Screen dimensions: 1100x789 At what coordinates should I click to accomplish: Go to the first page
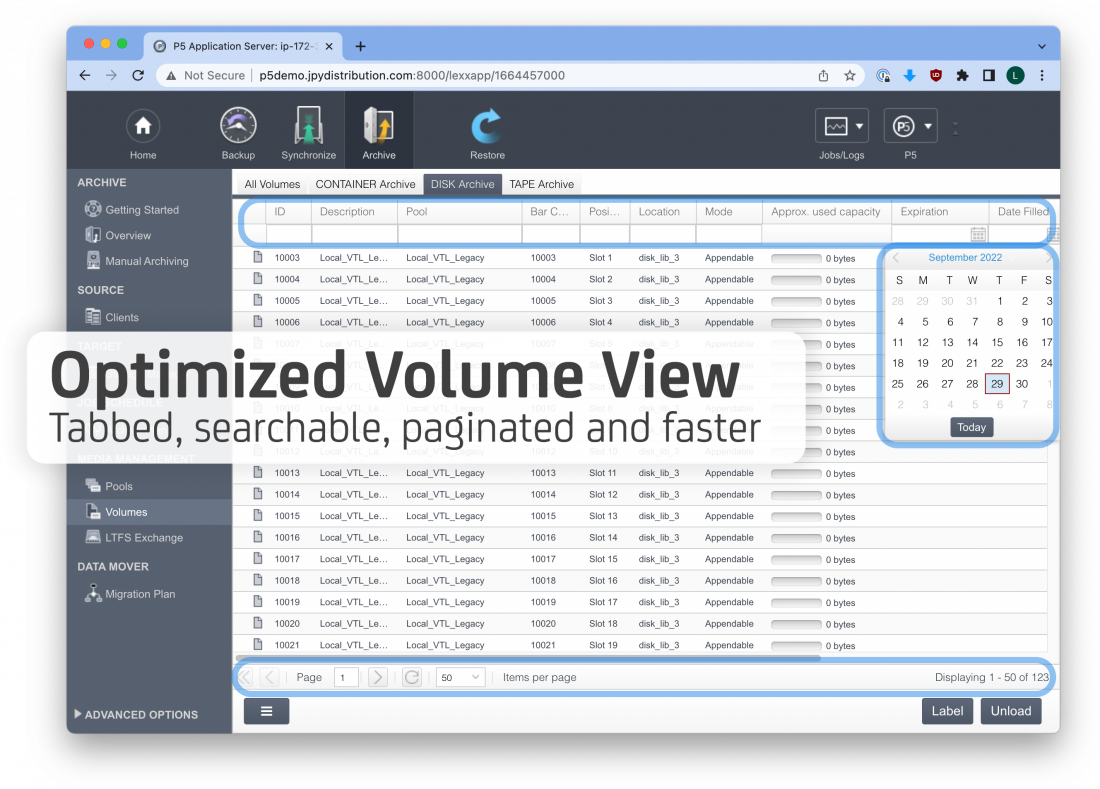[245, 677]
